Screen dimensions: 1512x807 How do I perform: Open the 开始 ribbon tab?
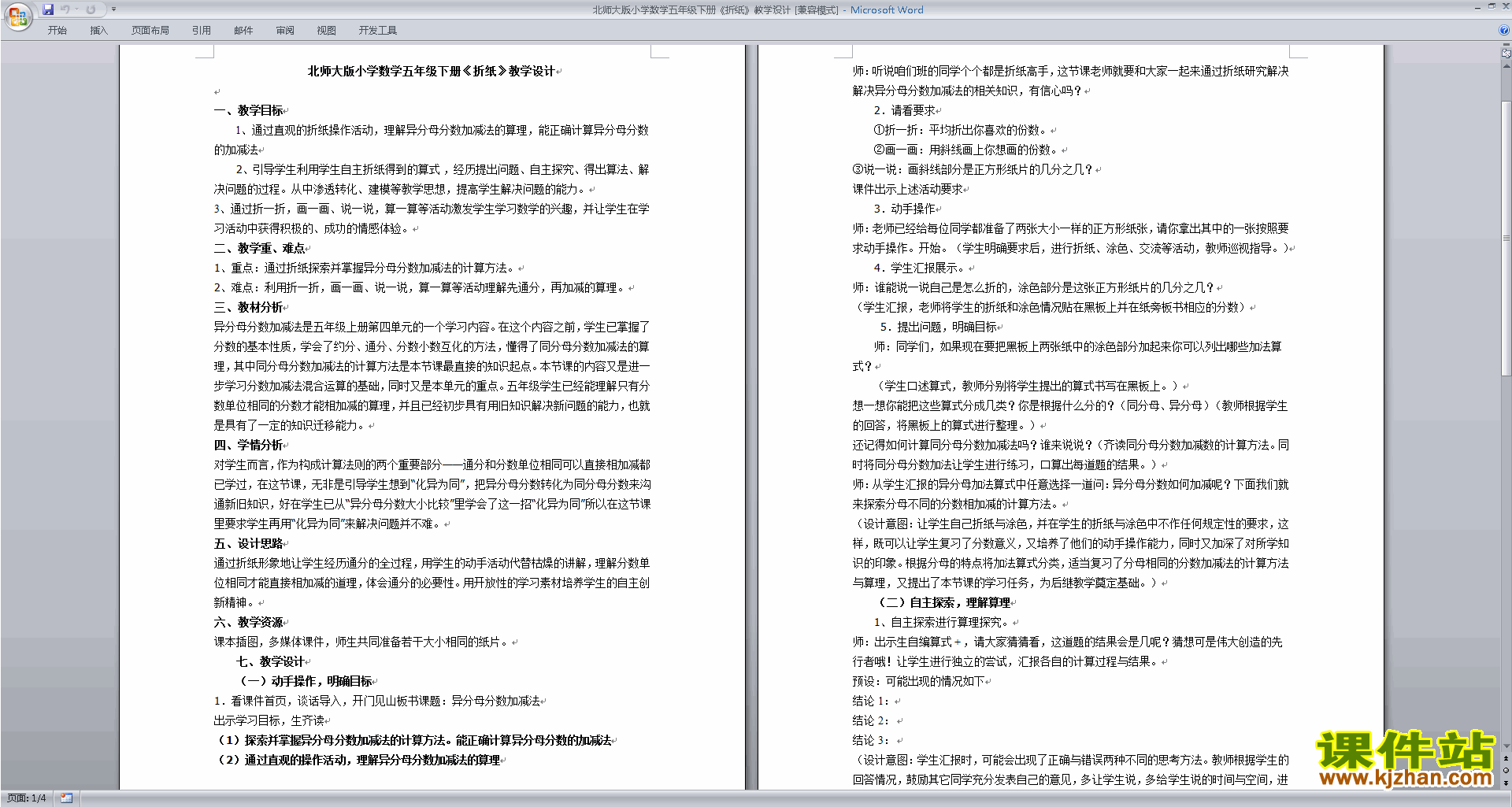click(57, 30)
